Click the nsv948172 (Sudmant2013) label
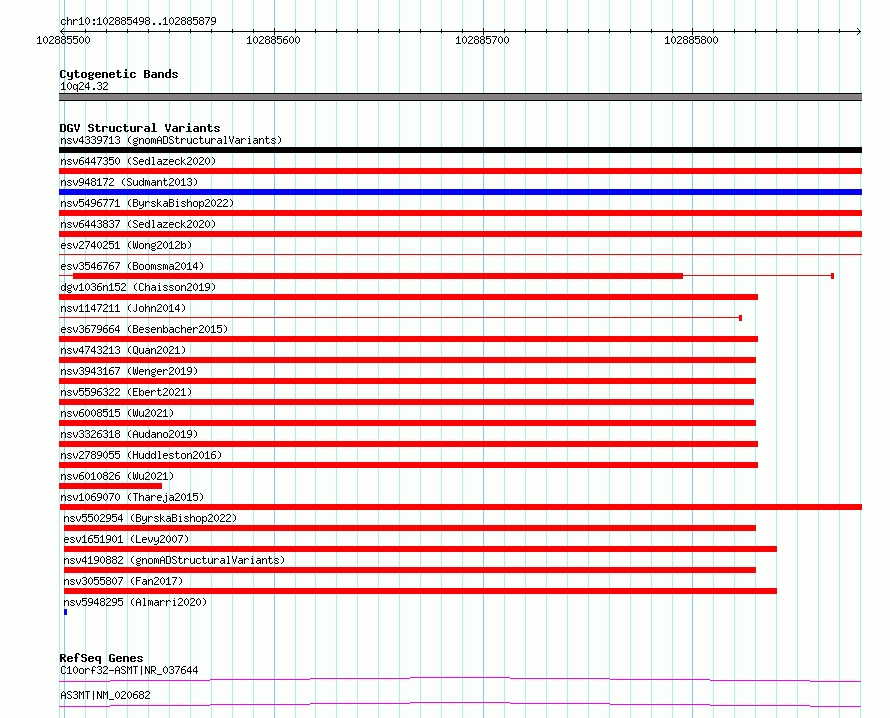Image resolution: width=890 pixels, height=718 pixels. (x=129, y=182)
